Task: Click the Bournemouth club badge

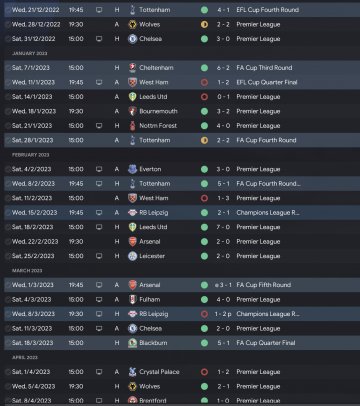Action: (x=133, y=111)
